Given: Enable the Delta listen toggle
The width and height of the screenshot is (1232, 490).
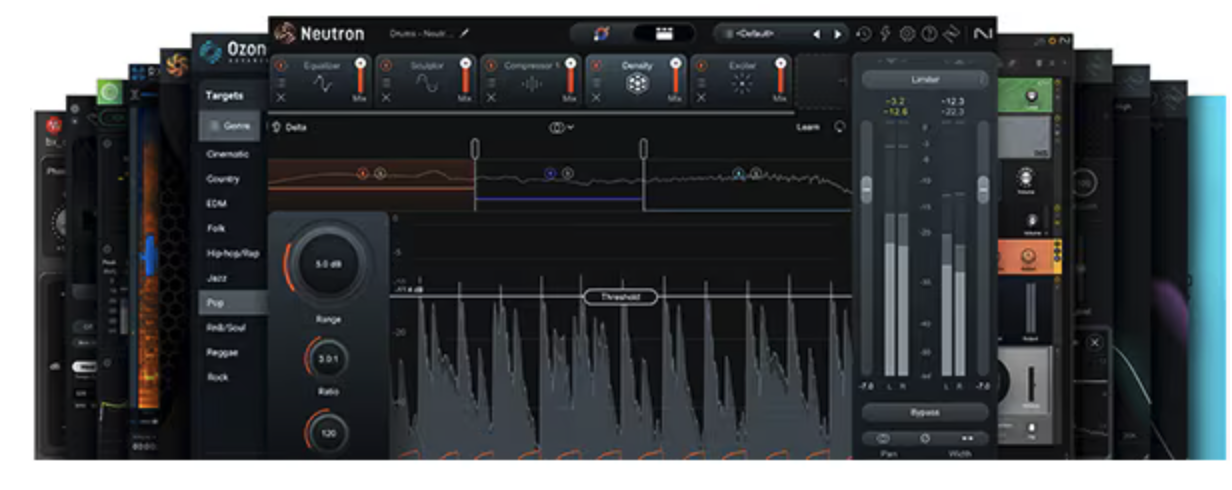Looking at the screenshot, I should point(289,128).
